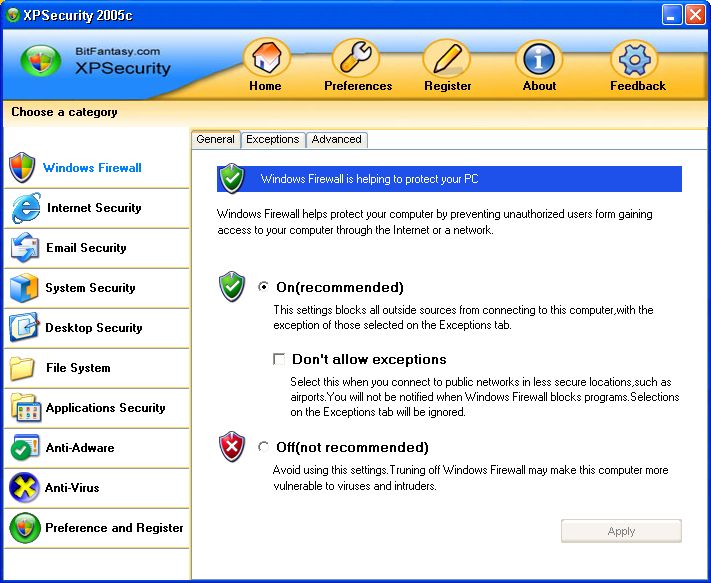Screen dimensions: 711x583
Task: Tick the Don't allow exceptions checkbox
Action: coord(279,359)
